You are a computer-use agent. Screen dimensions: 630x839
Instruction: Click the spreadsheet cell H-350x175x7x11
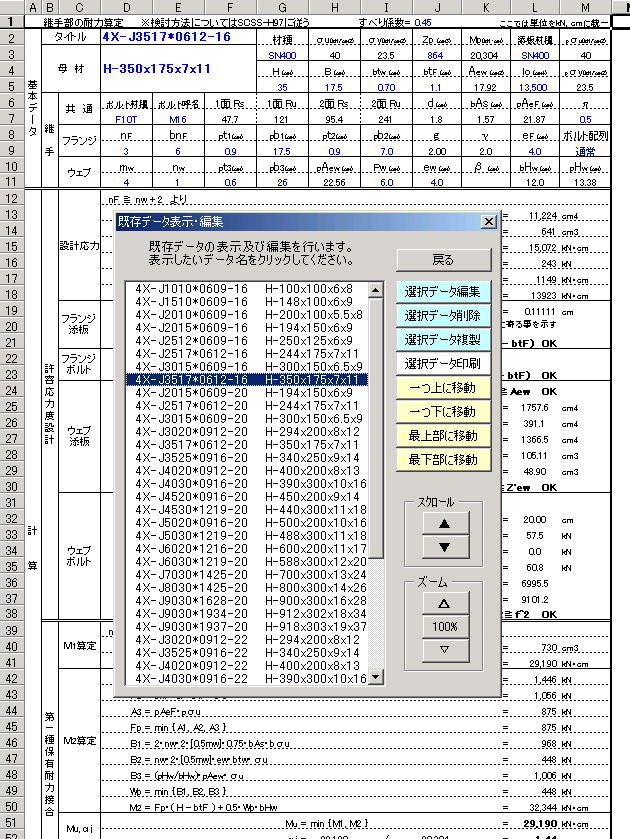pyautogui.click(x=178, y=68)
